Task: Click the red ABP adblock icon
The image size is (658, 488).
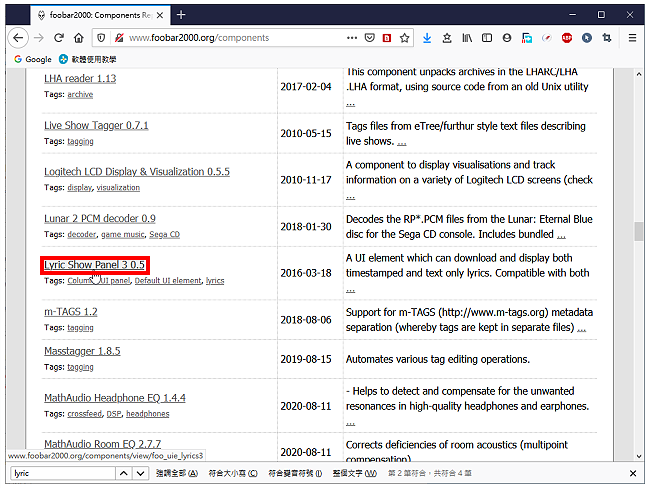Action: tap(567, 38)
